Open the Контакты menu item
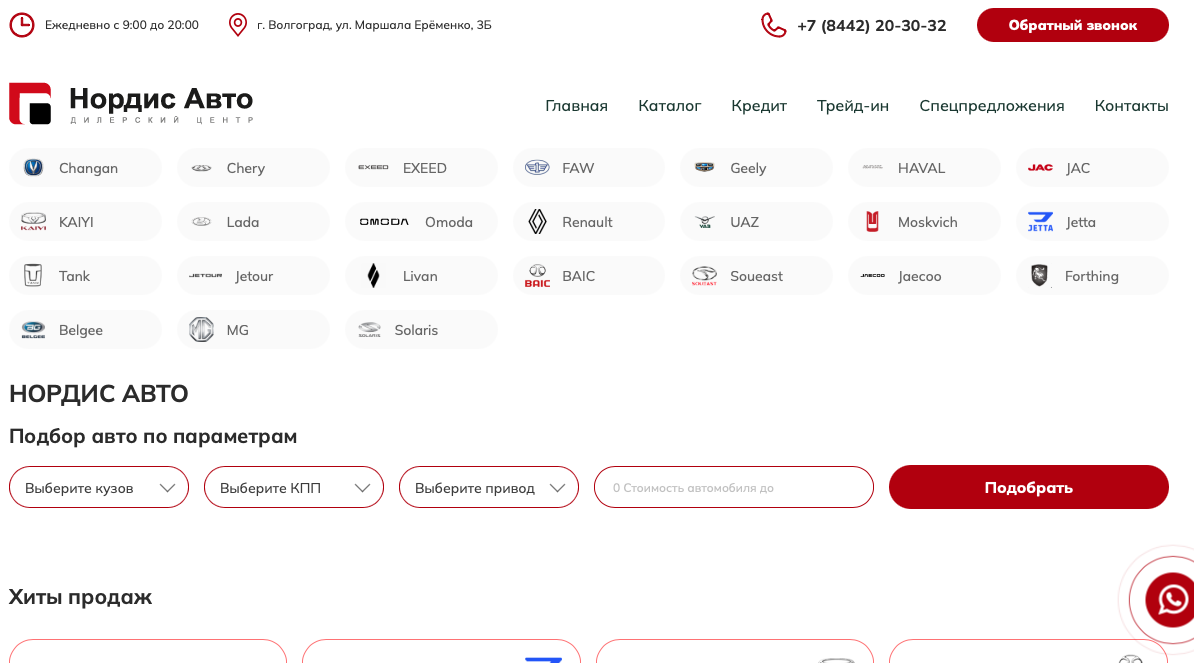Viewport: 1194px width, 663px height. coord(1131,106)
